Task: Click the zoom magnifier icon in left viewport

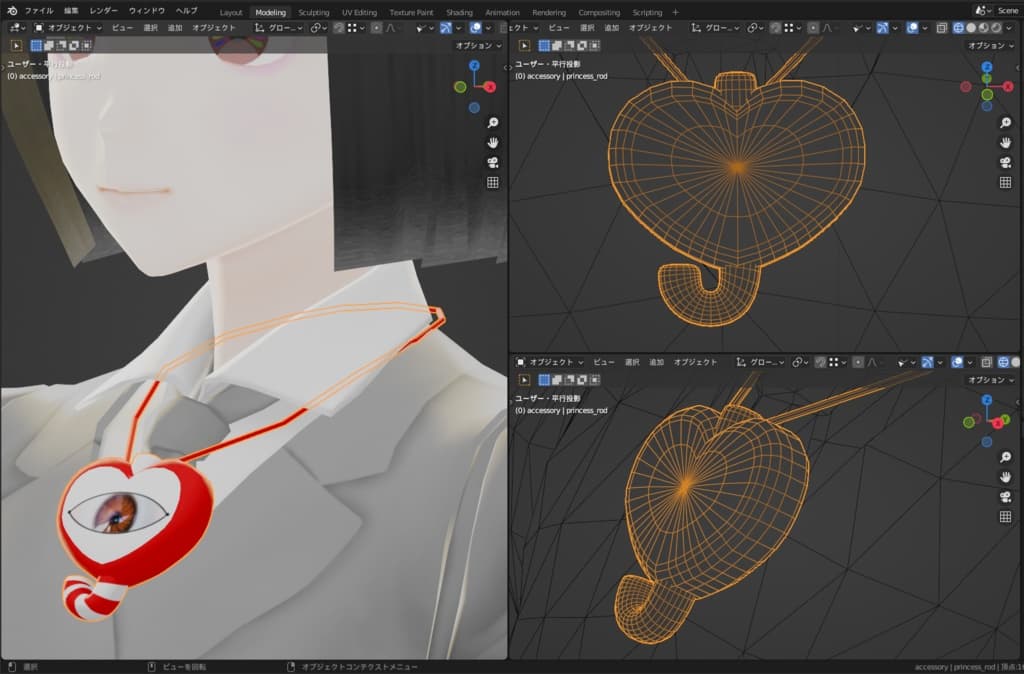Action: [493, 122]
